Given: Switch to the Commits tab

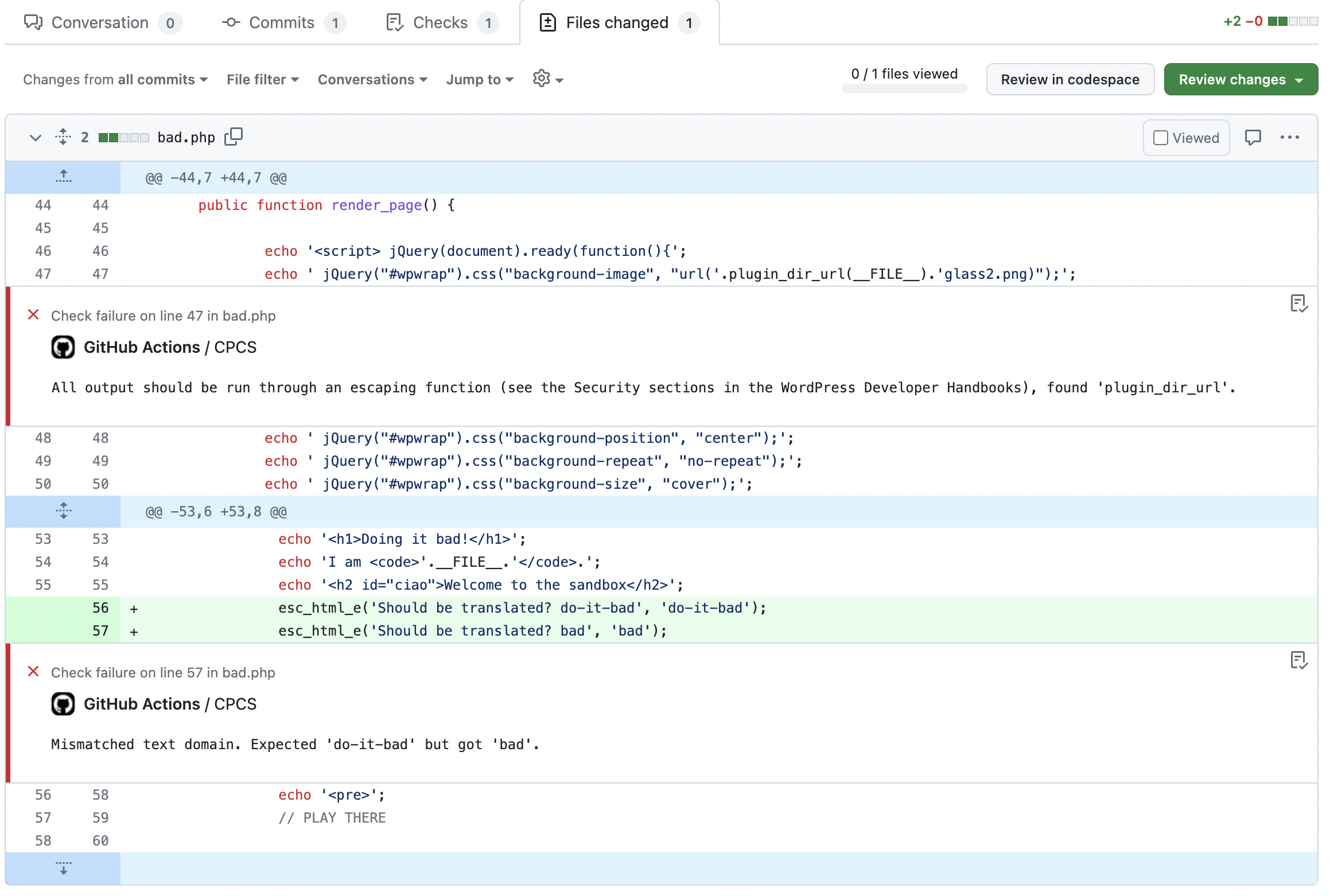Looking at the screenshot, I should [x=282, y=22].
